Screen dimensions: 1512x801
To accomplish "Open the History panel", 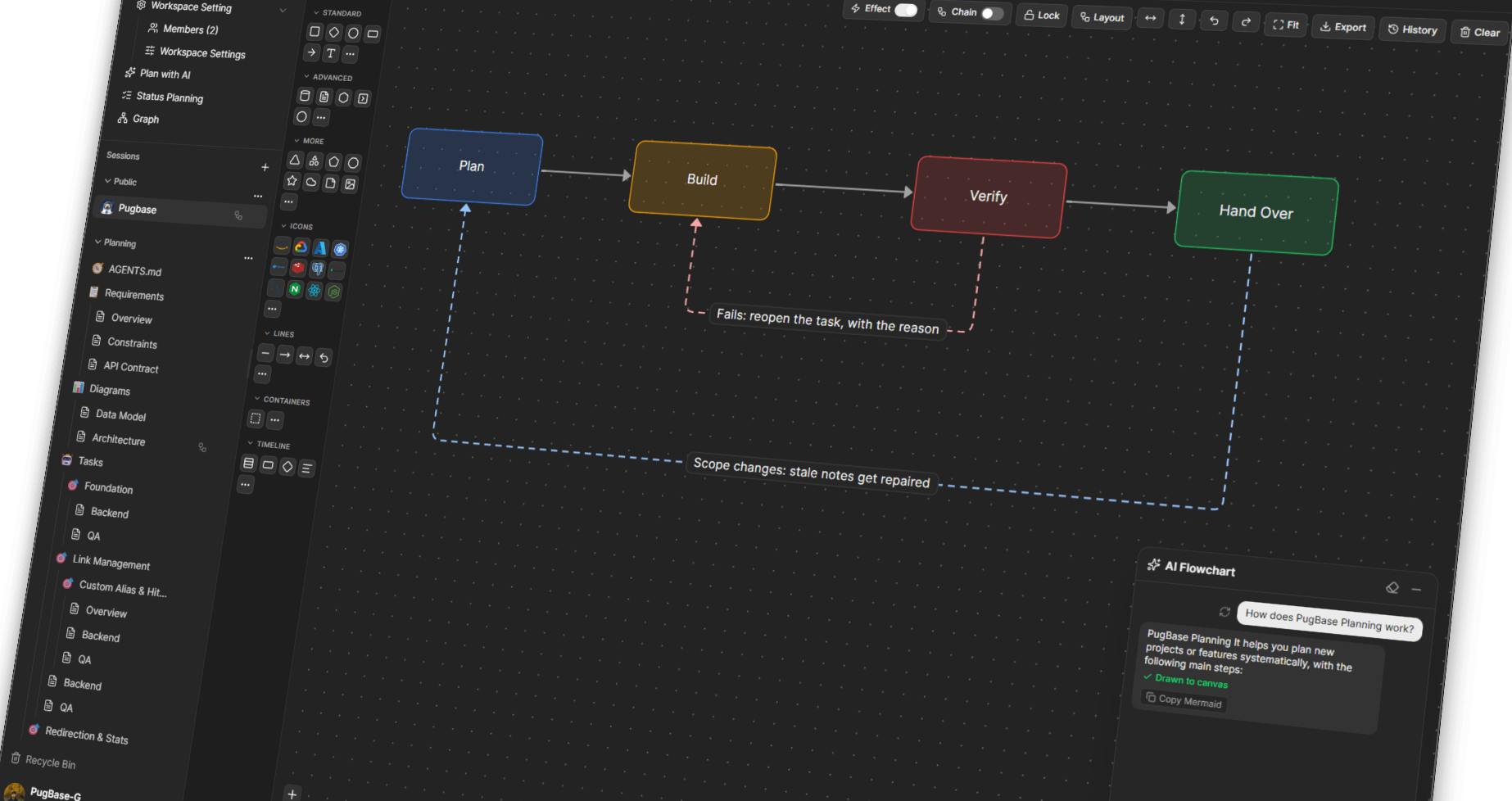I will point(1413,30).
